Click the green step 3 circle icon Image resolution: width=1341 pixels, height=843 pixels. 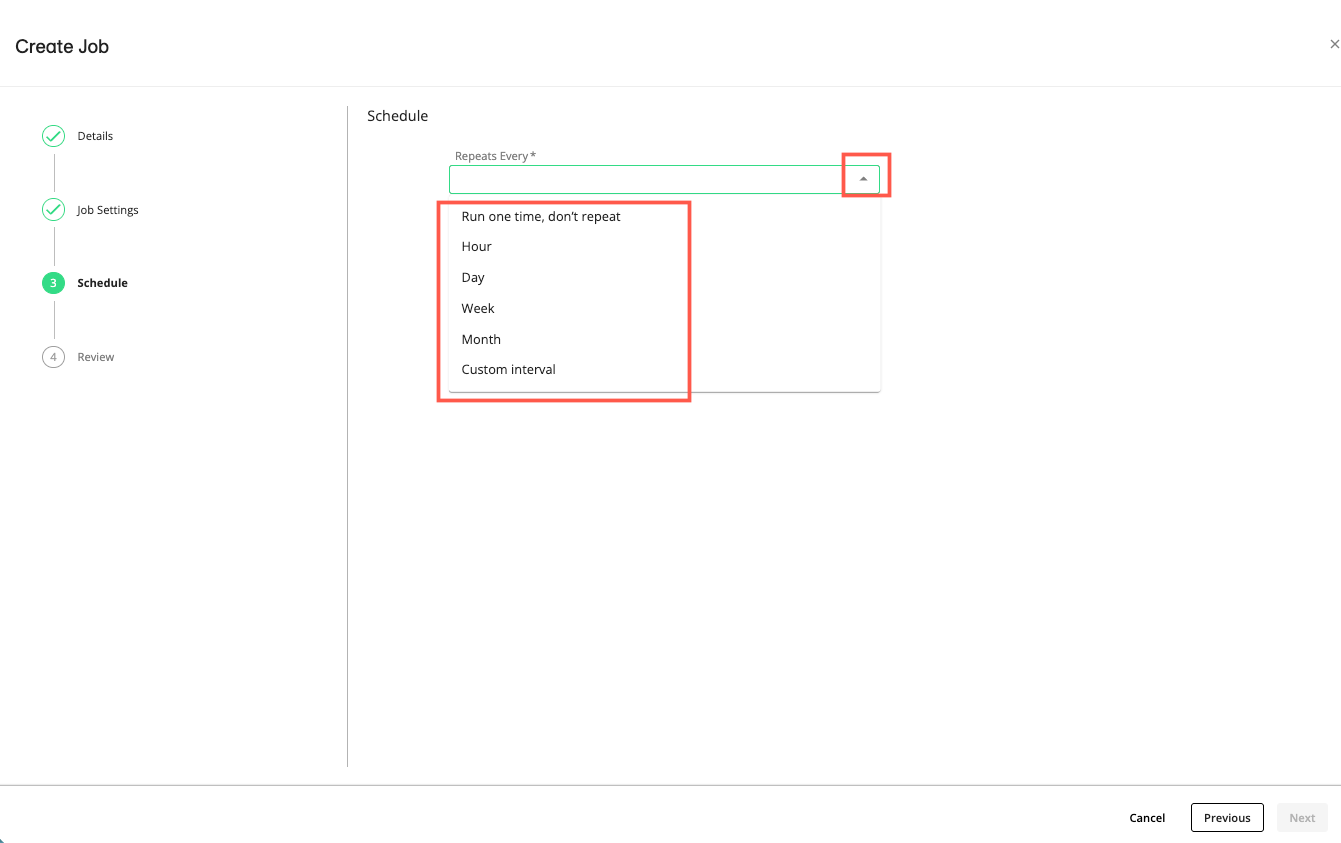pyautogui.click(x=53, y=283)
